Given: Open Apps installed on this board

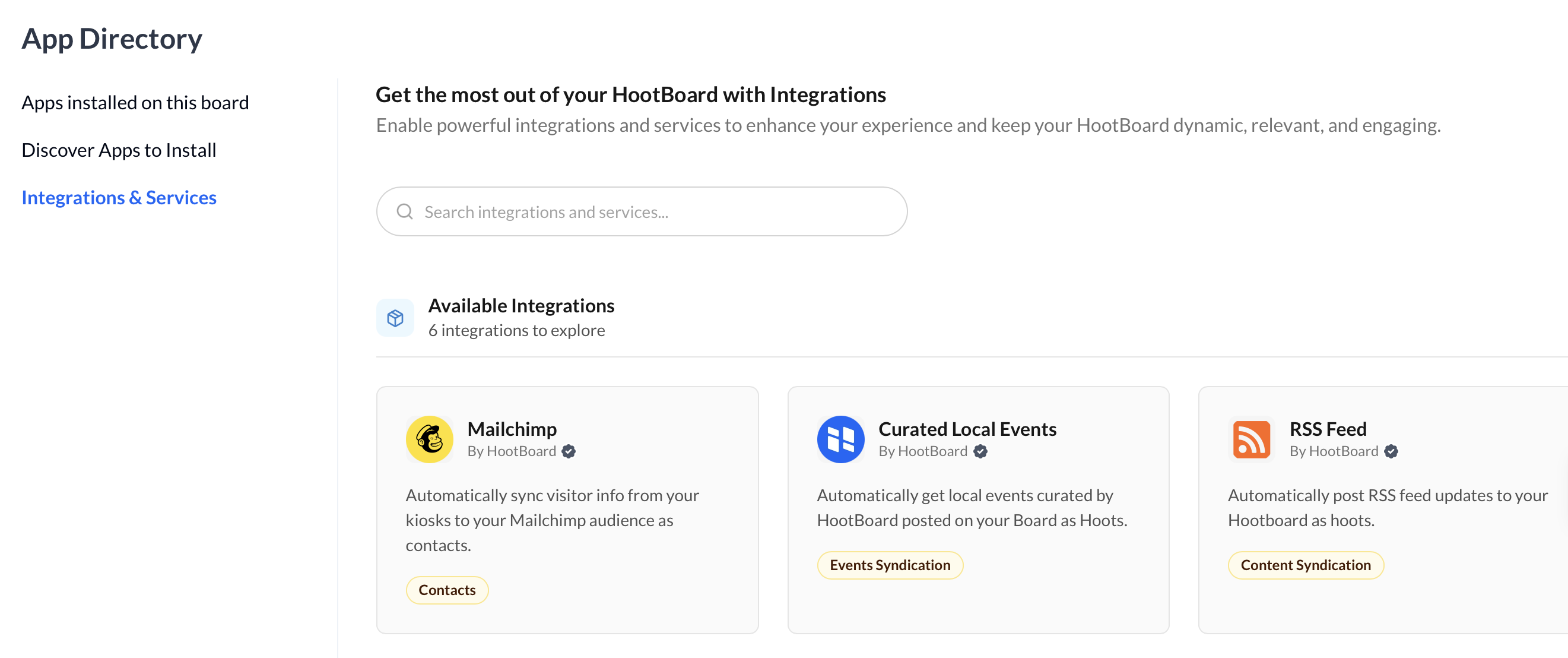Looking at the screenshot, I should [135, 102].
